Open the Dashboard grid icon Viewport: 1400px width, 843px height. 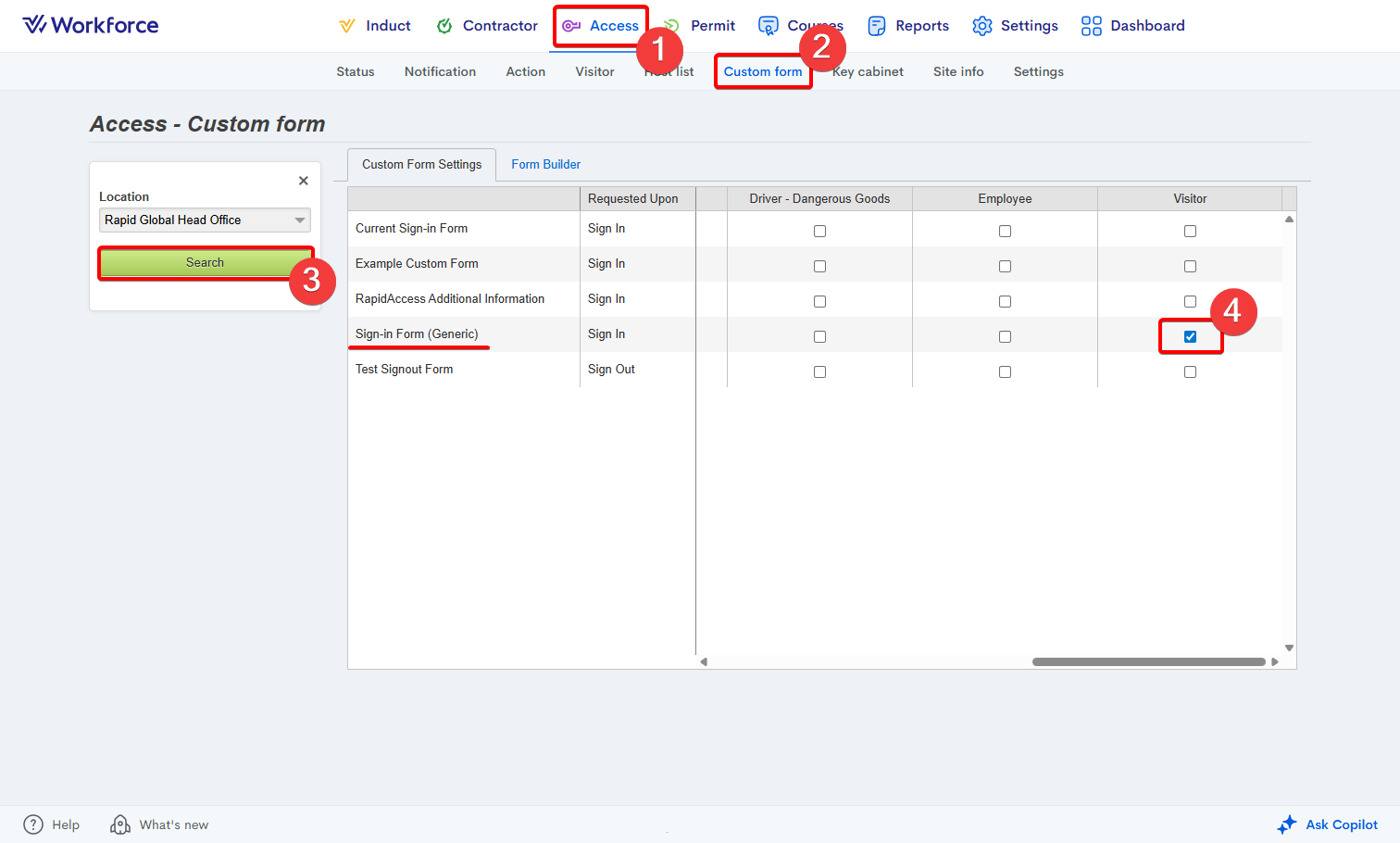click(1091, 26)
